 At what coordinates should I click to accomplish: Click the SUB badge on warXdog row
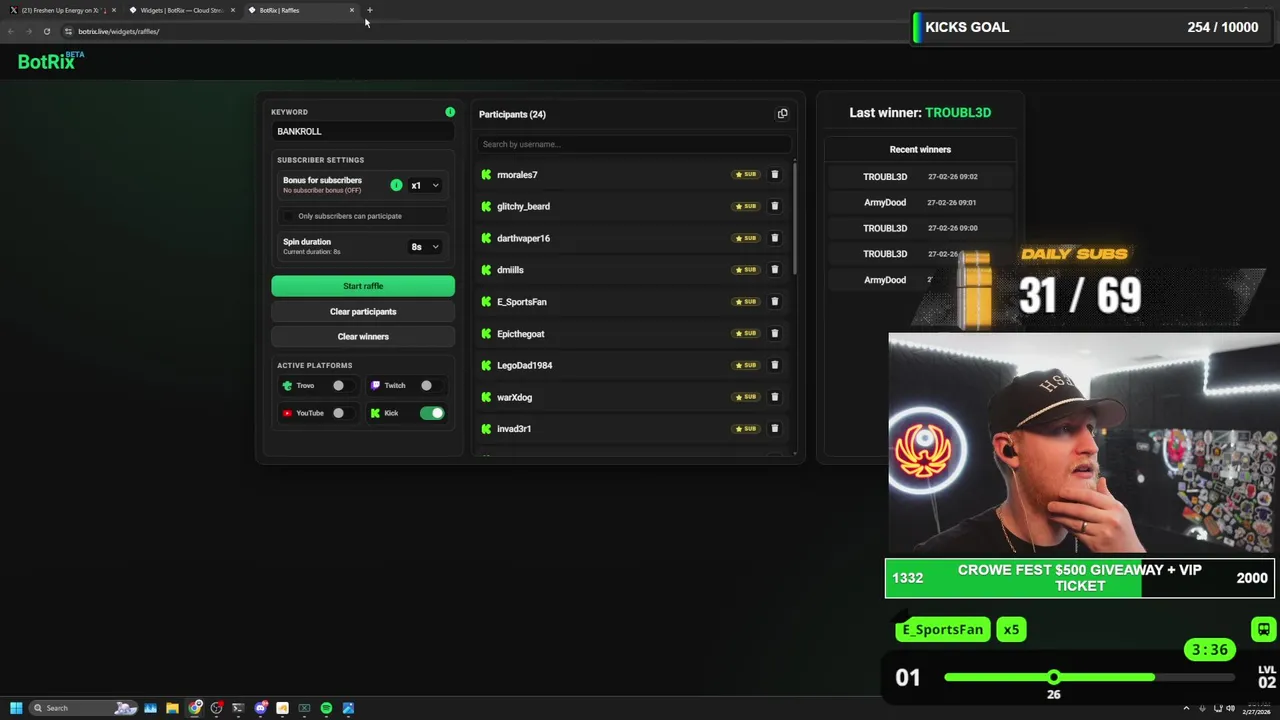746,397
